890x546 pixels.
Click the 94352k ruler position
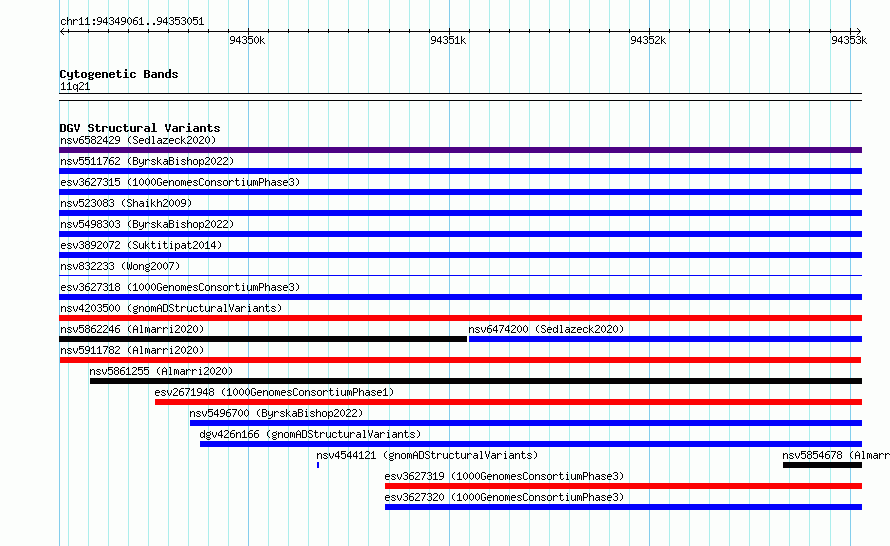648,40
